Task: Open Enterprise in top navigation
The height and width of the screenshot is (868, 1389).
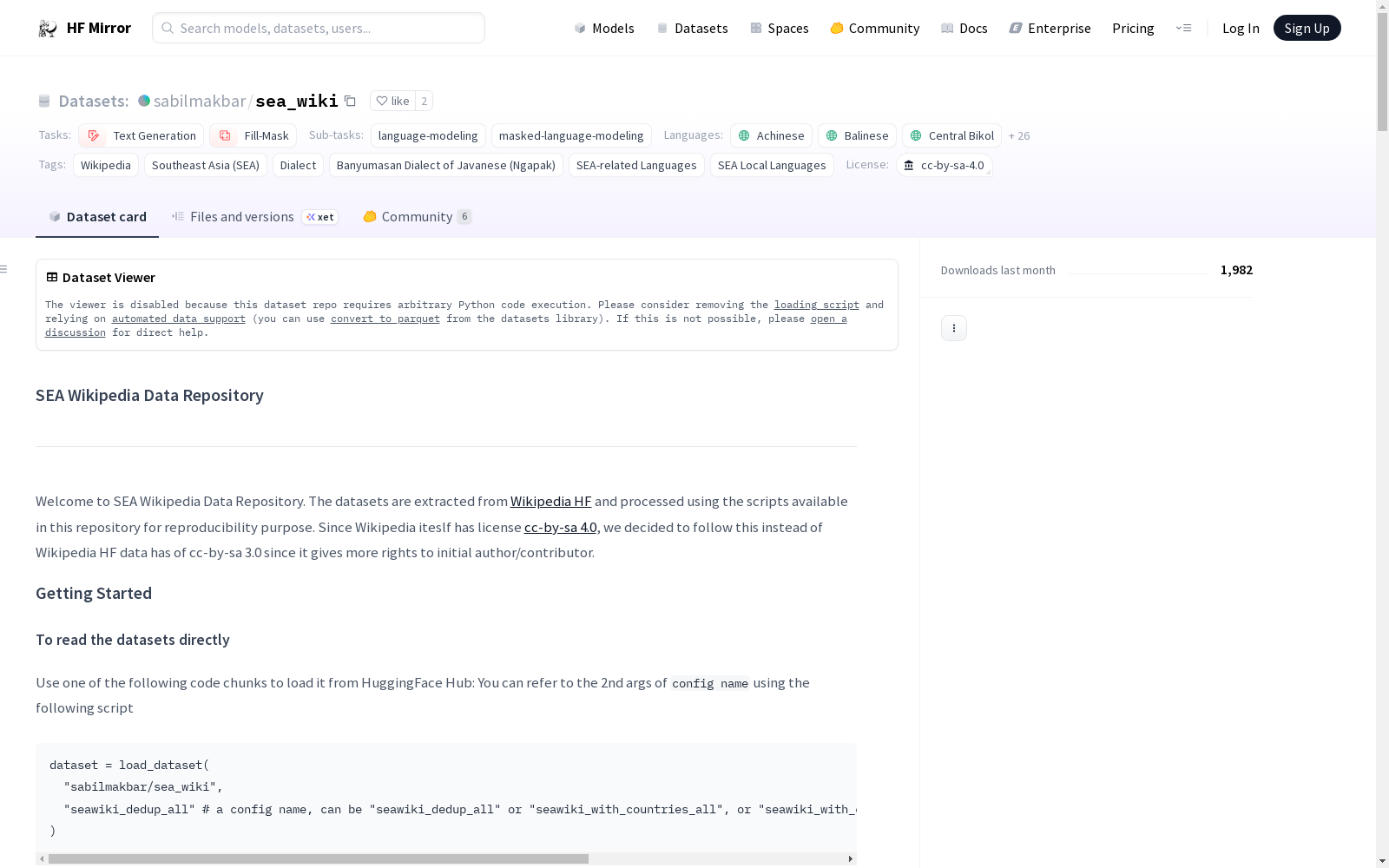Action: pos(1050,28)
